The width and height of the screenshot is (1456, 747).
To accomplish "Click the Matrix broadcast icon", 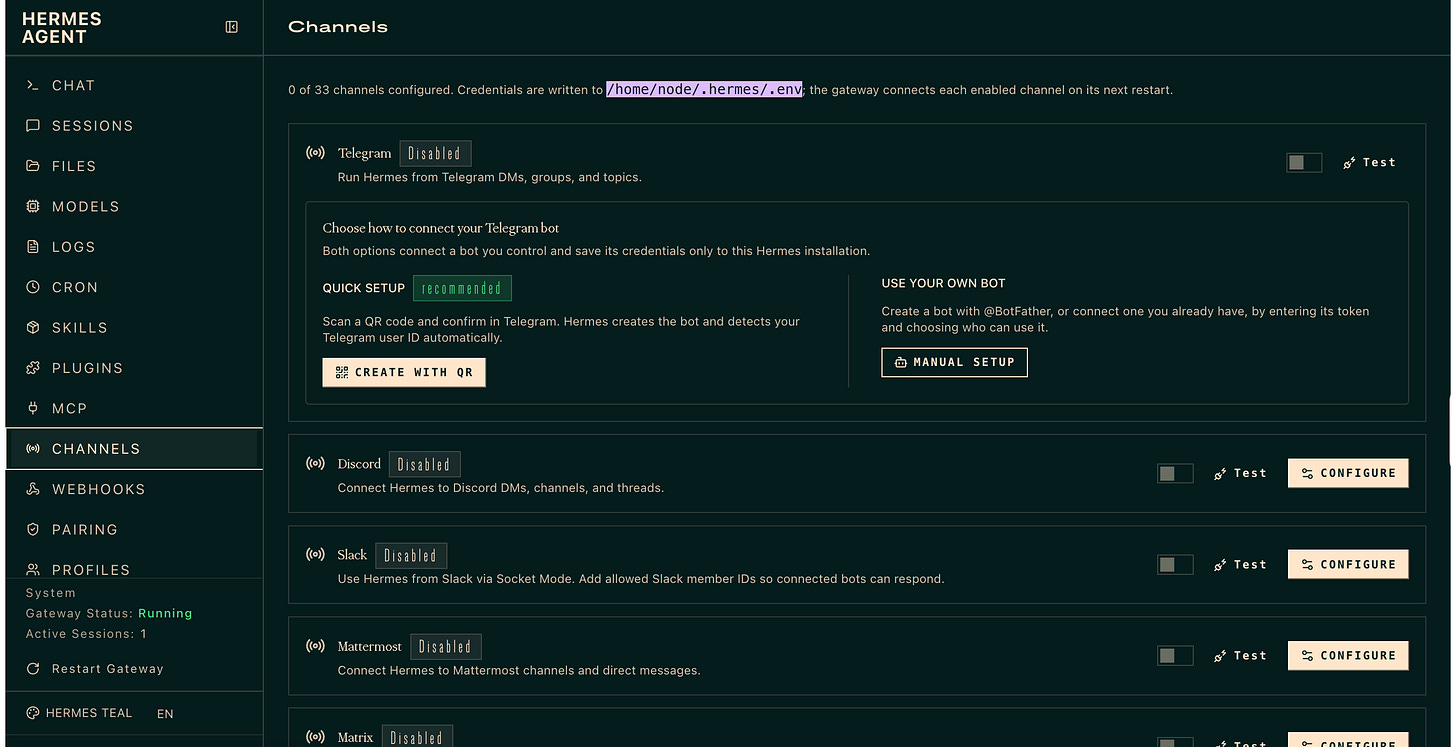I will [x=315, y=737].
